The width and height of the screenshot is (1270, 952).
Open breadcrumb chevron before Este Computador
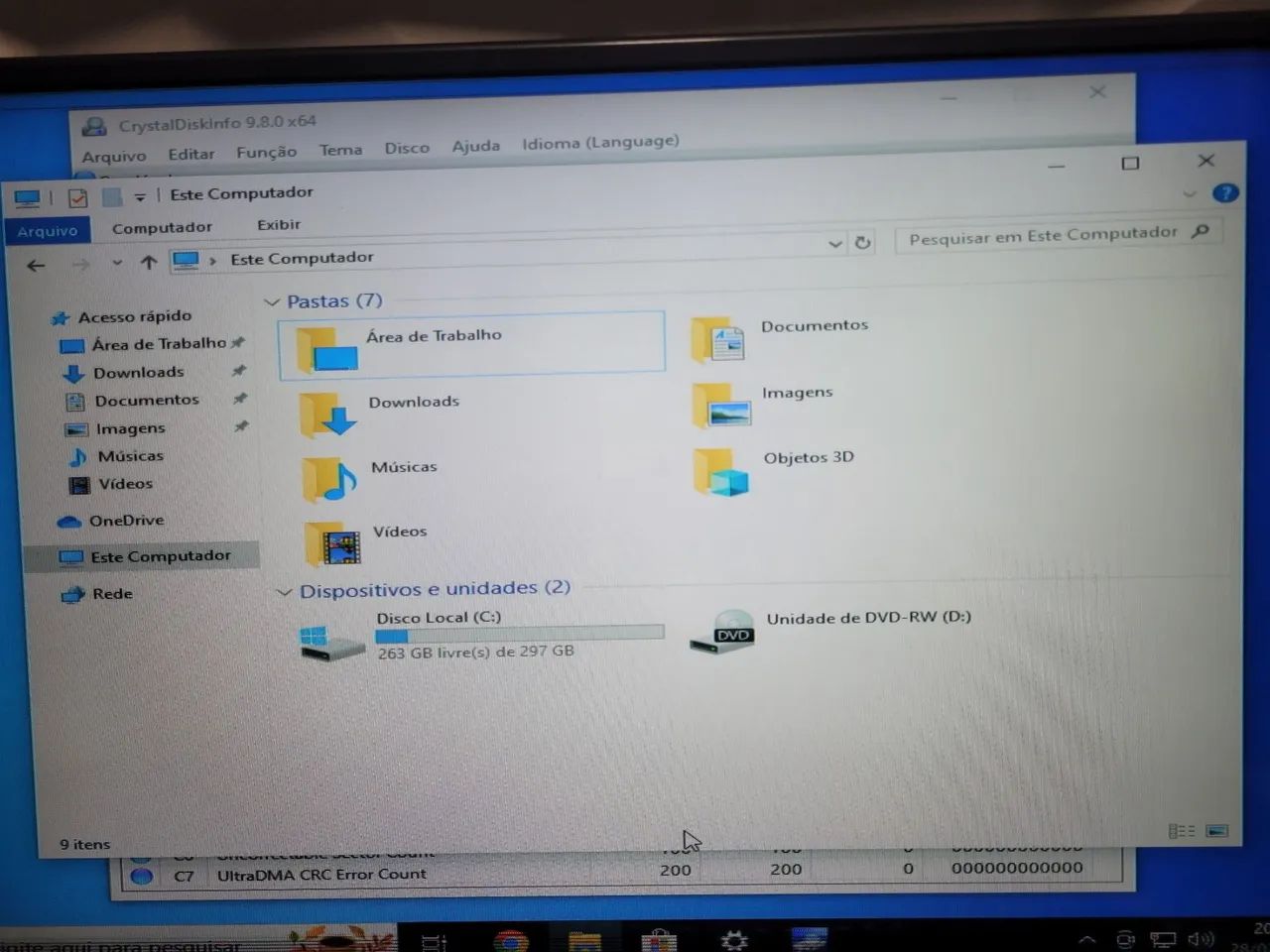tap(212, 261)
